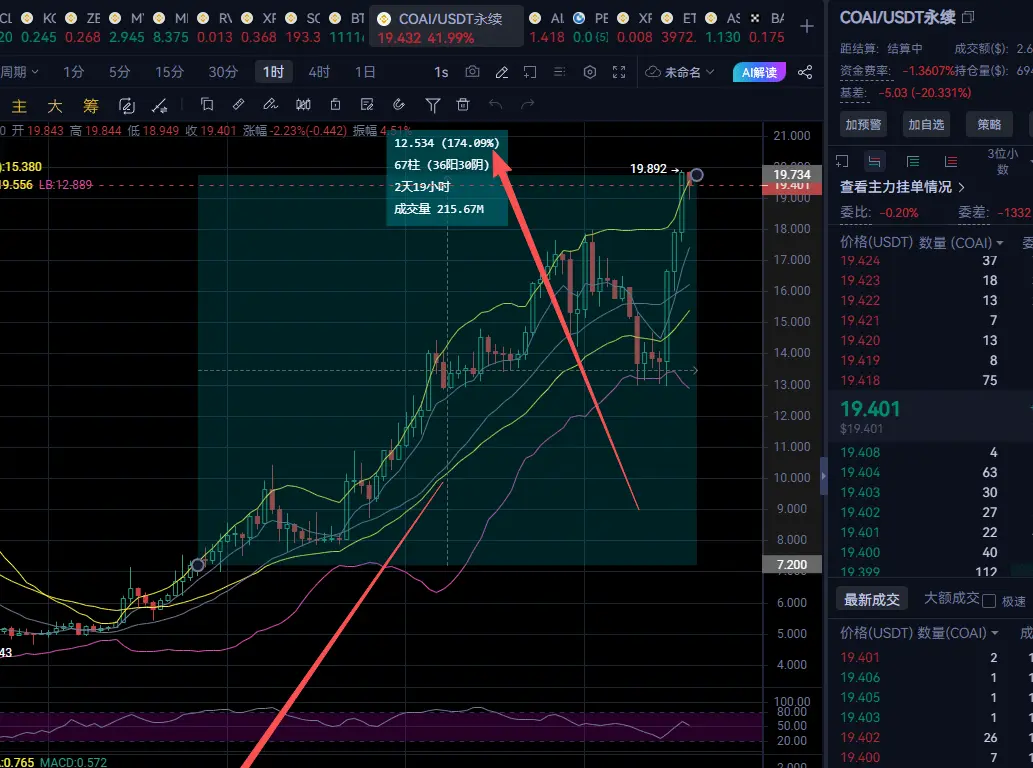Open the drawing pencil tool in top toolbar
The height and width of the screenshot is (768, 1033).
pyautogui.click(x=502, y=72)
